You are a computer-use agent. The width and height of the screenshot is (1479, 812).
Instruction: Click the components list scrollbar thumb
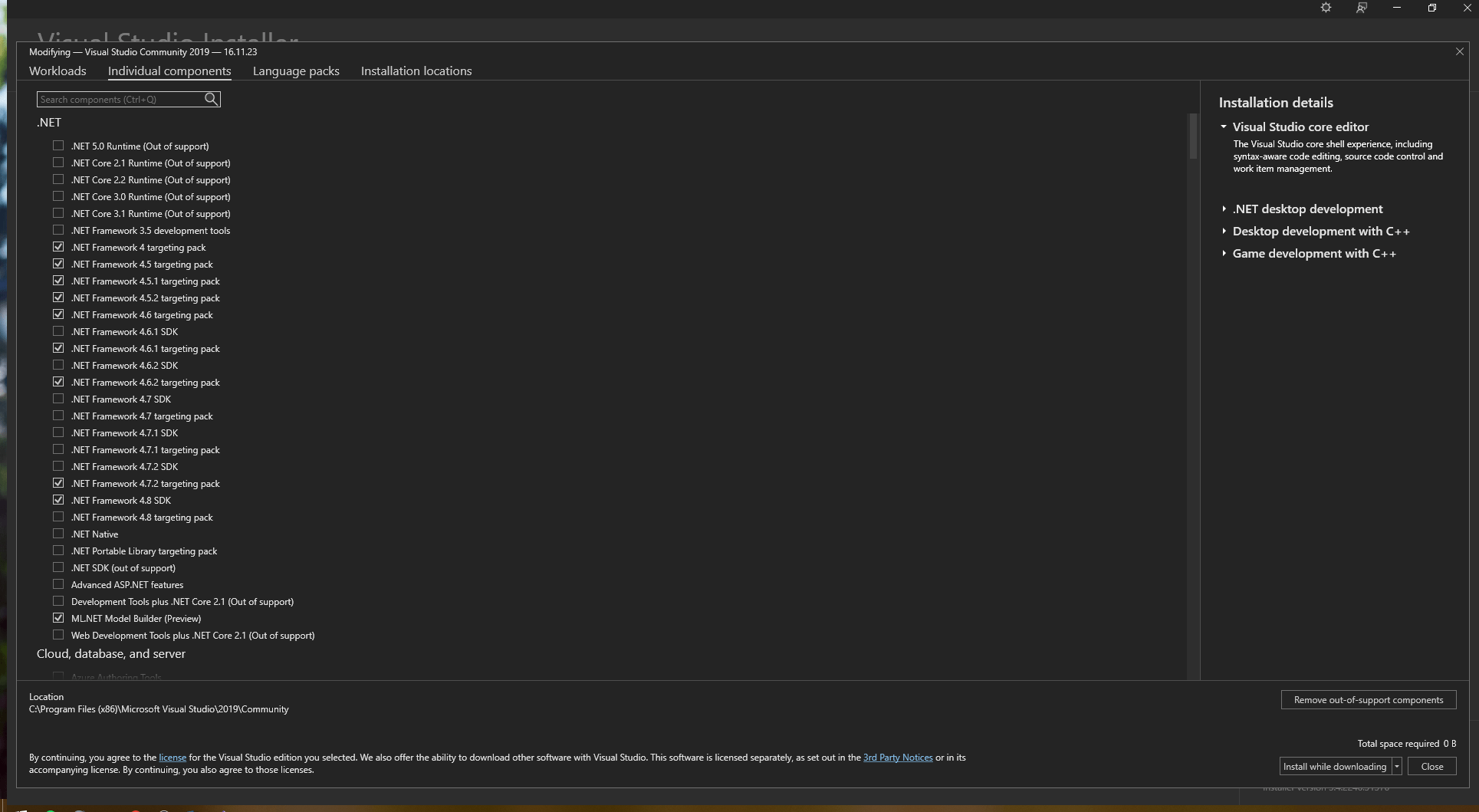coord(1193,136)
